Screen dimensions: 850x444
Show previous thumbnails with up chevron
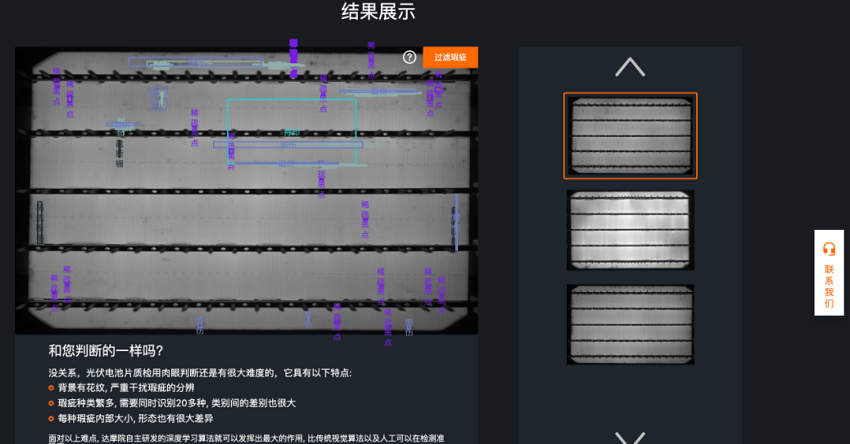coord(630,67)
